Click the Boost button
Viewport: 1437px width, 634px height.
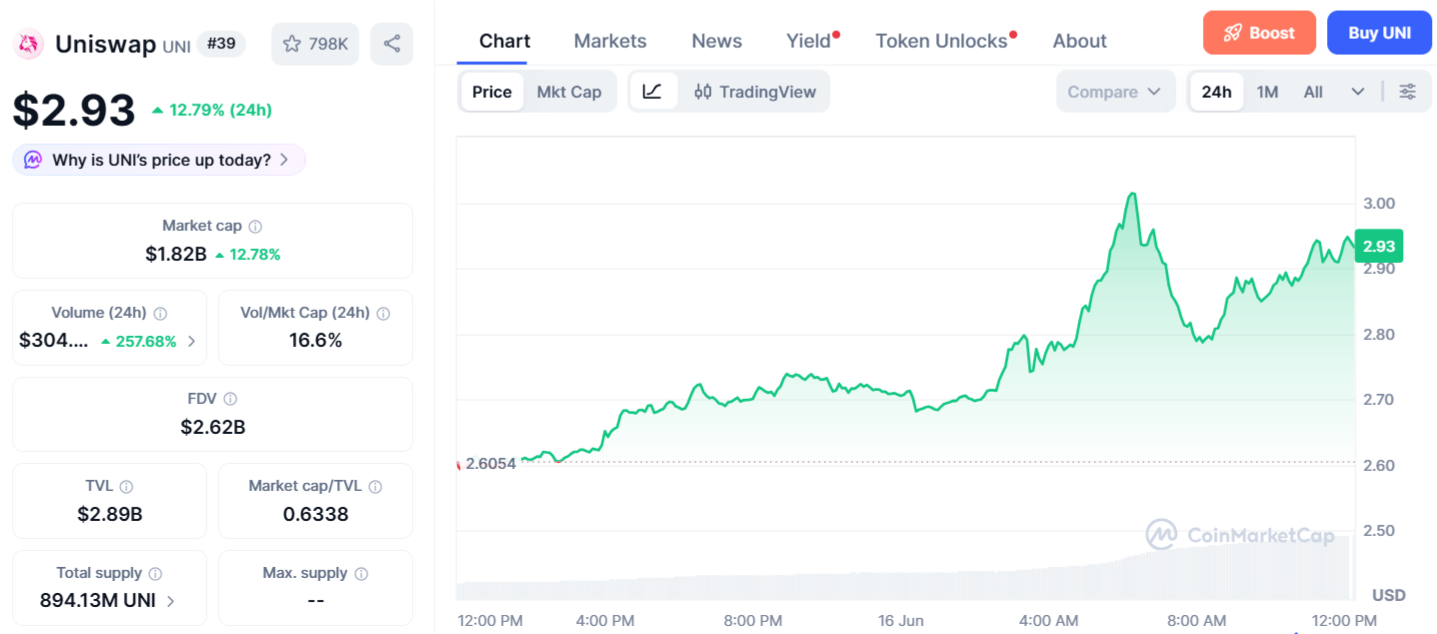1260,33
